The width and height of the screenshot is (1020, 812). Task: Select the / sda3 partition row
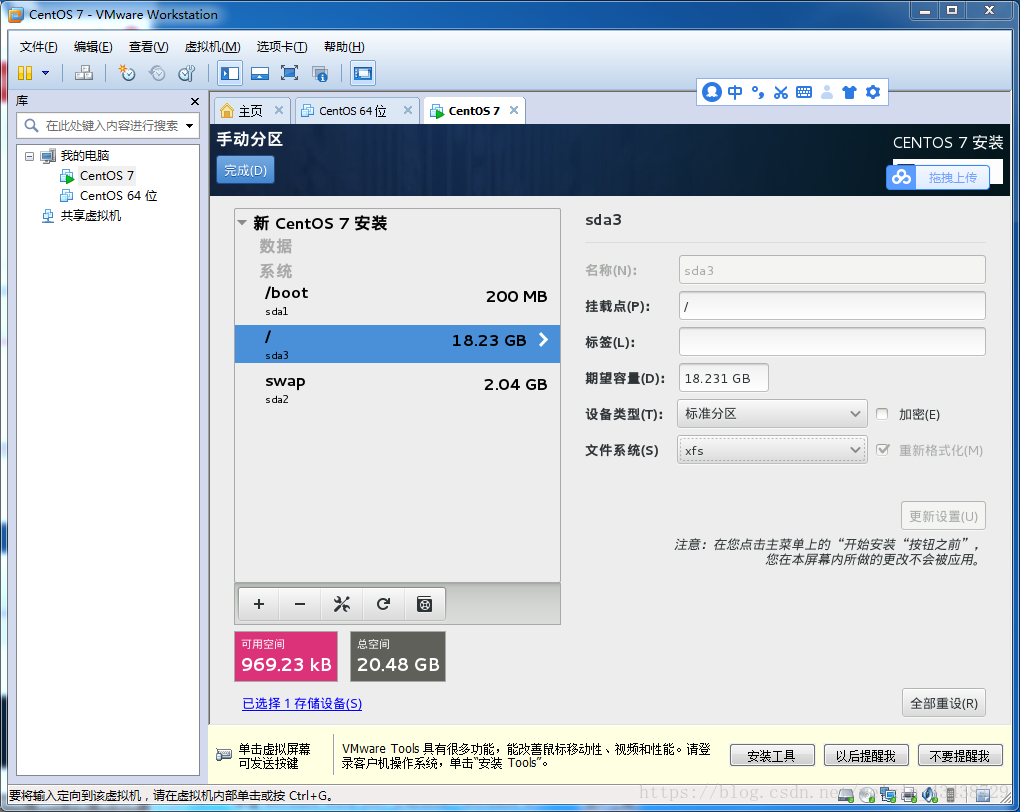click(x=397, y=344)
